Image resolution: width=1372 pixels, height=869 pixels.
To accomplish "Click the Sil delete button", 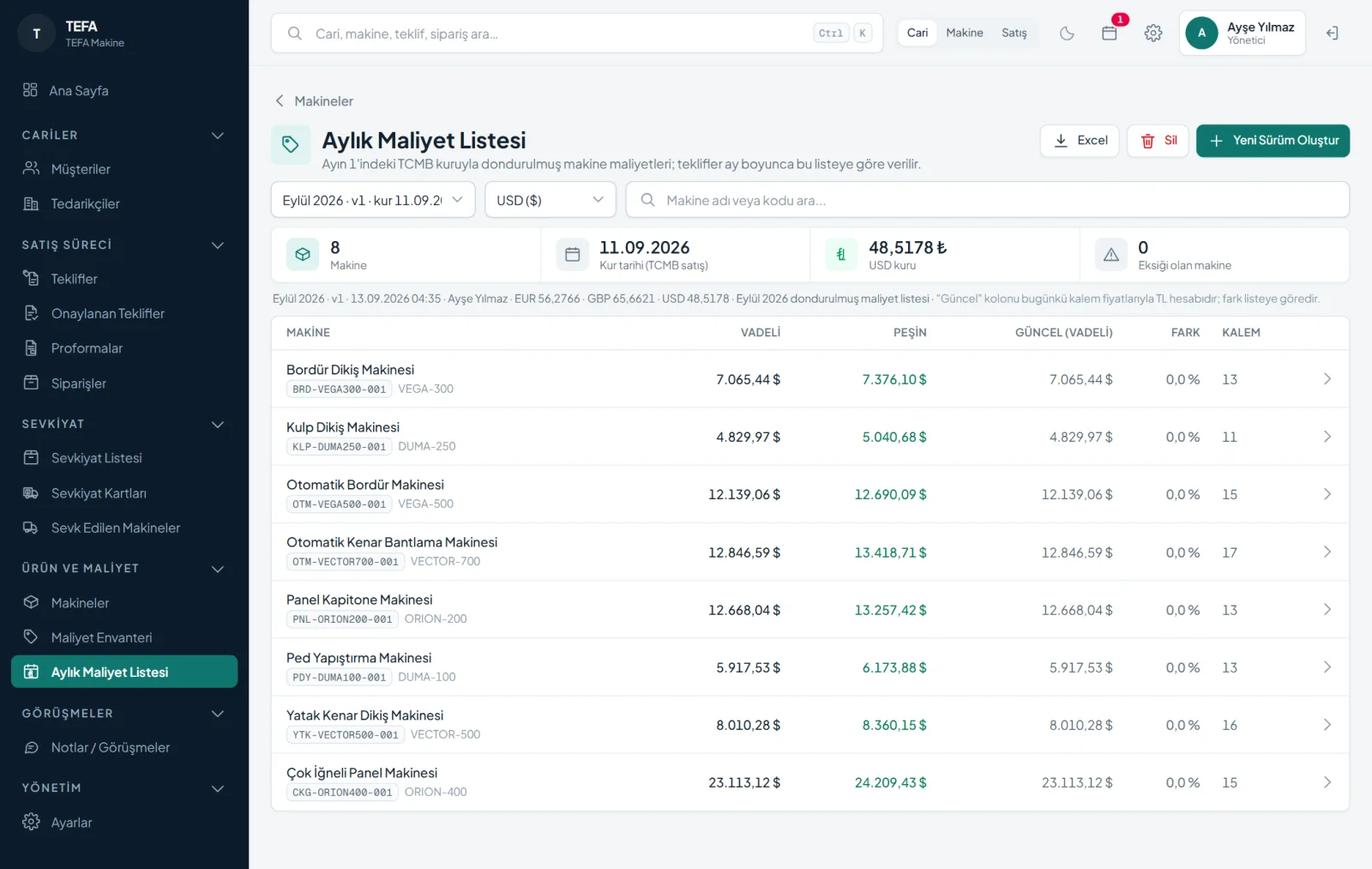I will (1158, 141).
